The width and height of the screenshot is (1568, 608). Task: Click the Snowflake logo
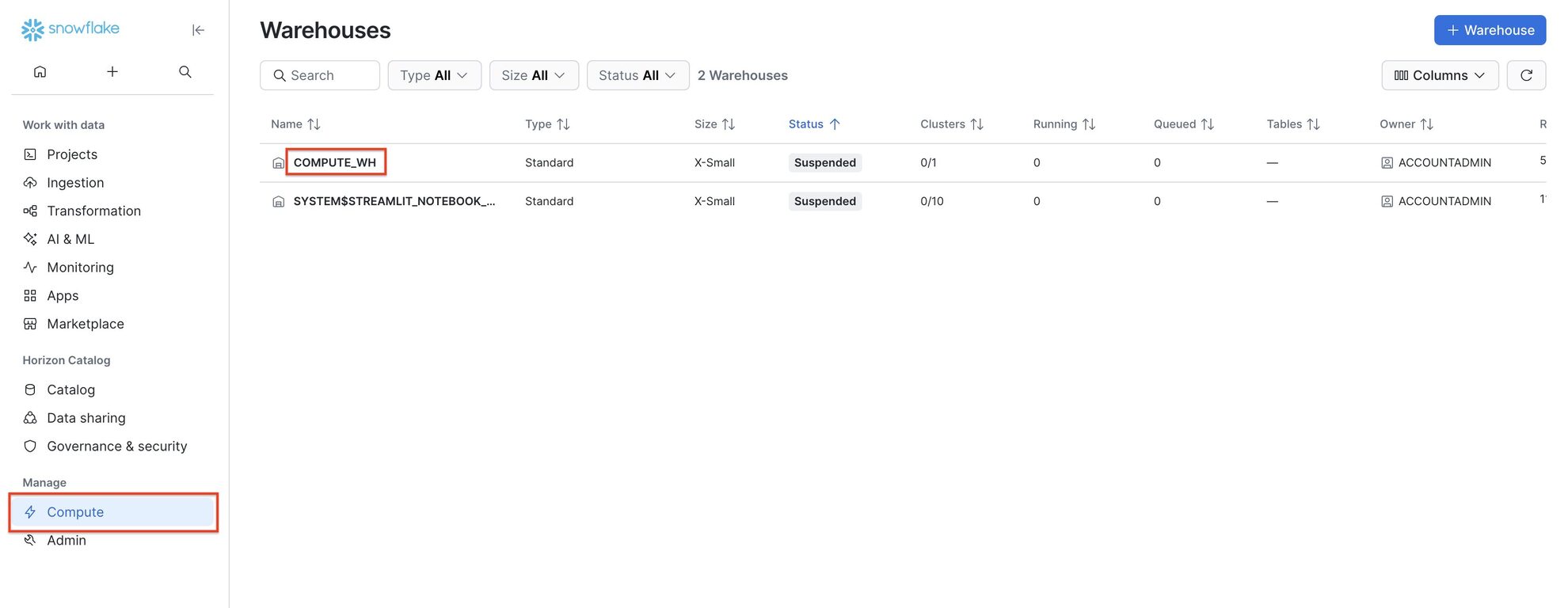point(70,29)
